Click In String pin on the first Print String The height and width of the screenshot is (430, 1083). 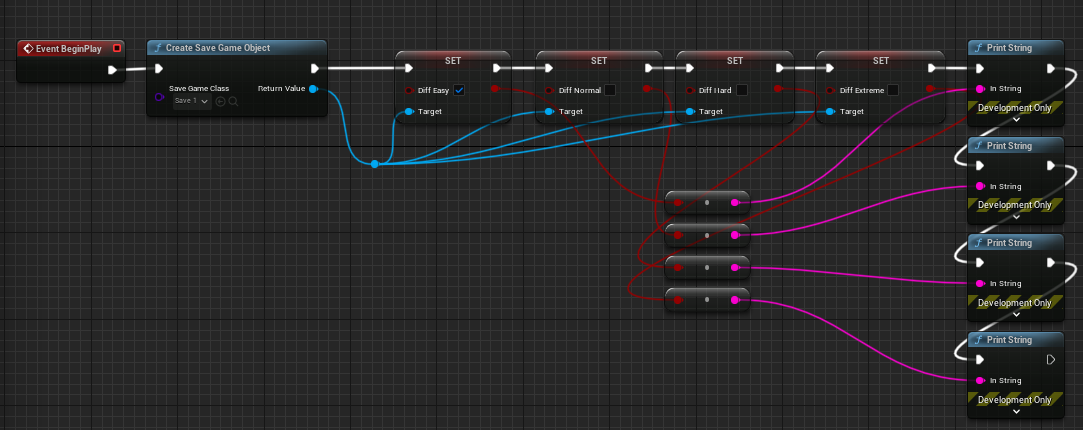[979, 89]
